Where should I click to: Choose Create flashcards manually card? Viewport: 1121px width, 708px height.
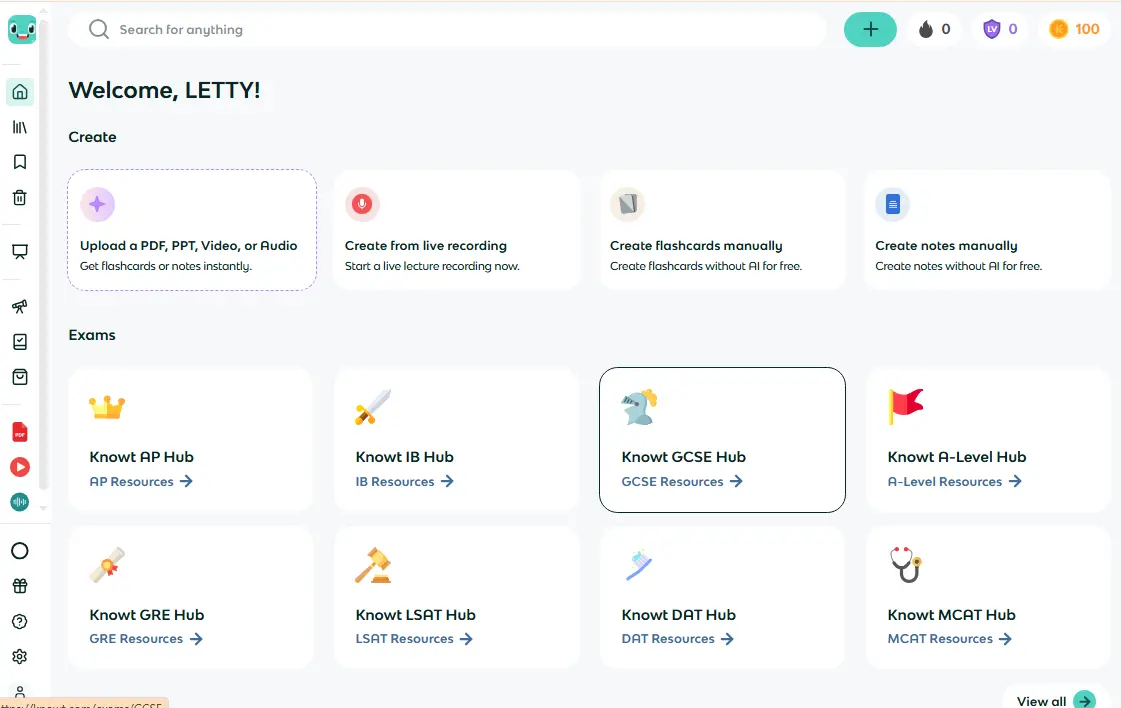pyautogui.click(x=723, y=230)
